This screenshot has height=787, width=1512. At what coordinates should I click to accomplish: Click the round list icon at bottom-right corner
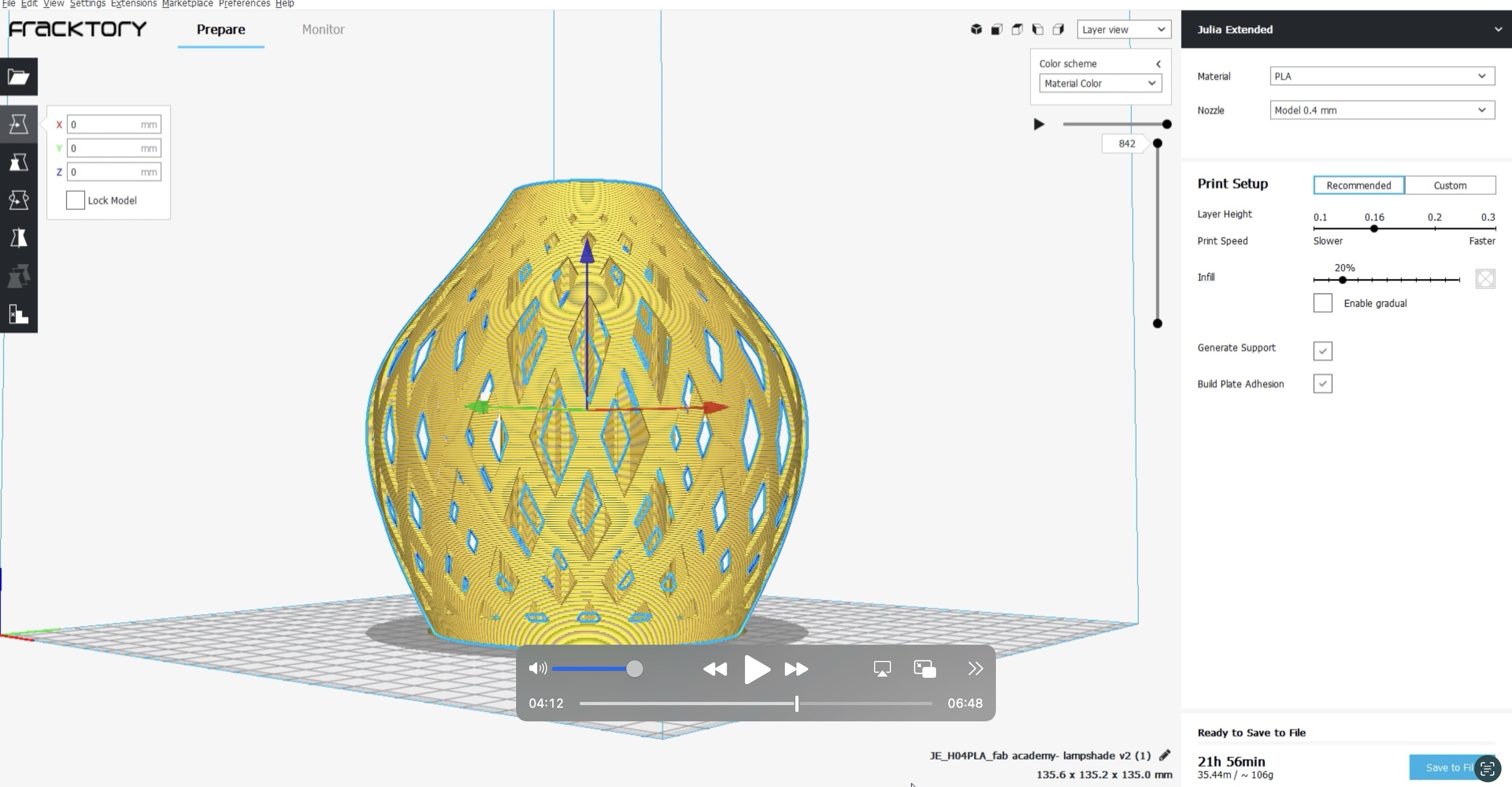(1487, 769)
